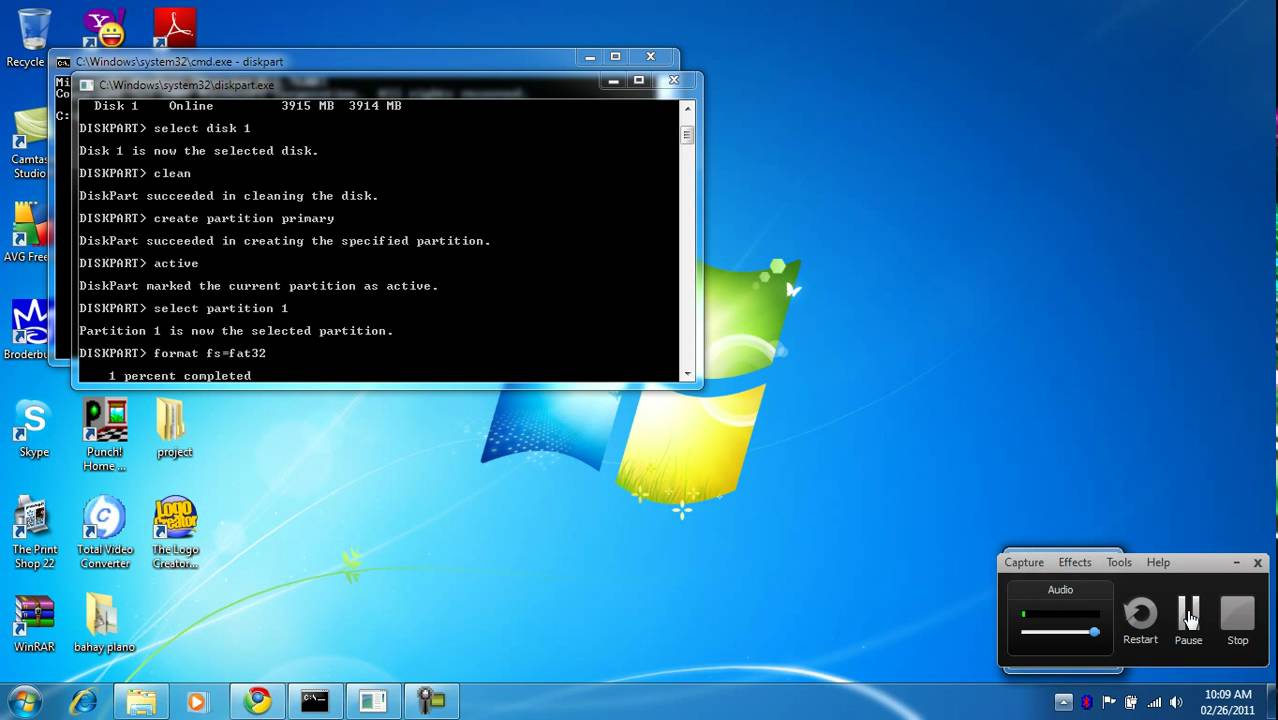The width and height of the screenshot is (1278, 720).
Task: Click the Bluetooth tray icon
Action: click(1087, 702)
